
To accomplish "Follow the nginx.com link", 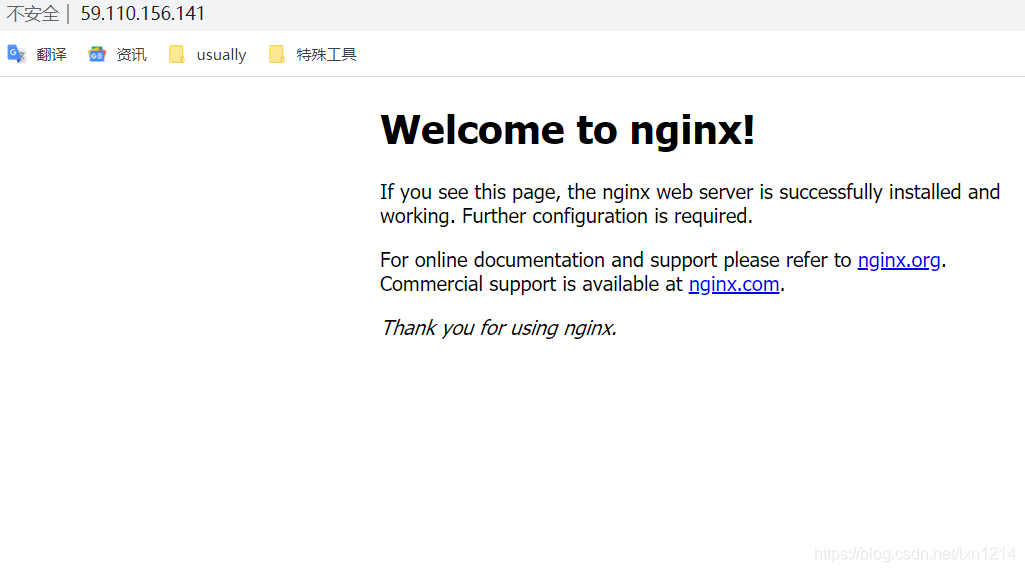I will click(733, 284).
